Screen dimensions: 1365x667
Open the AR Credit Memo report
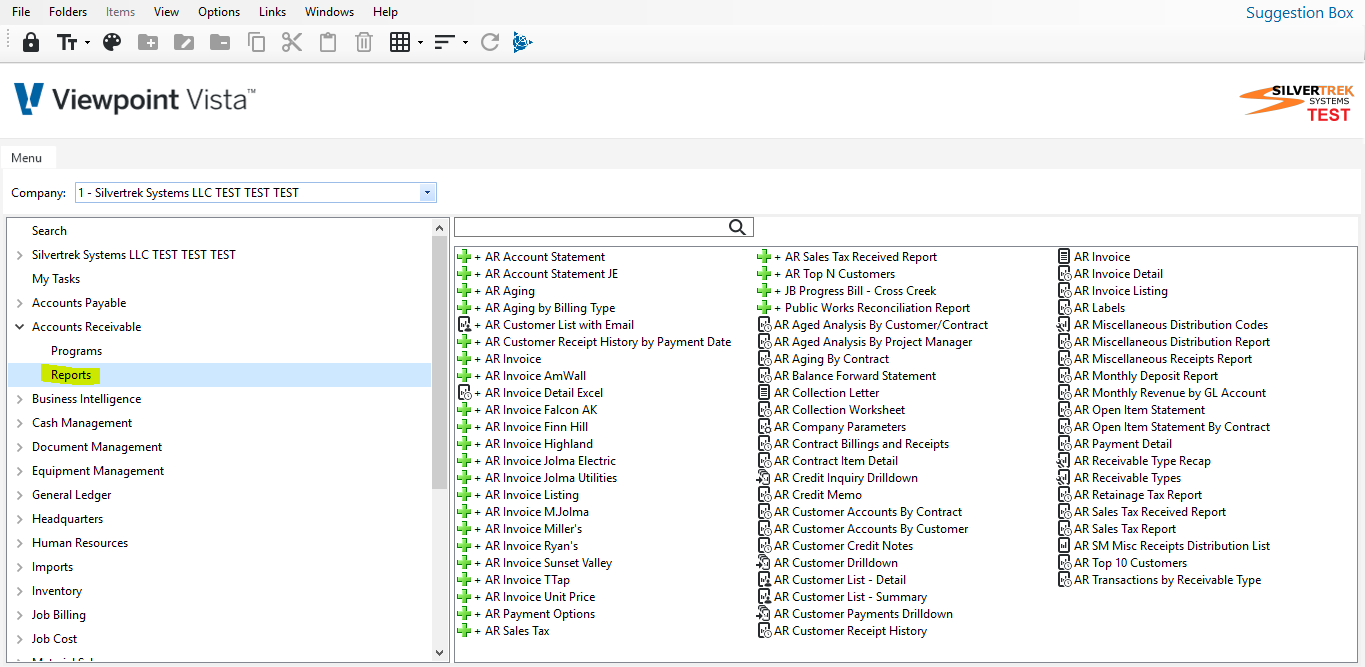[818, 495]
